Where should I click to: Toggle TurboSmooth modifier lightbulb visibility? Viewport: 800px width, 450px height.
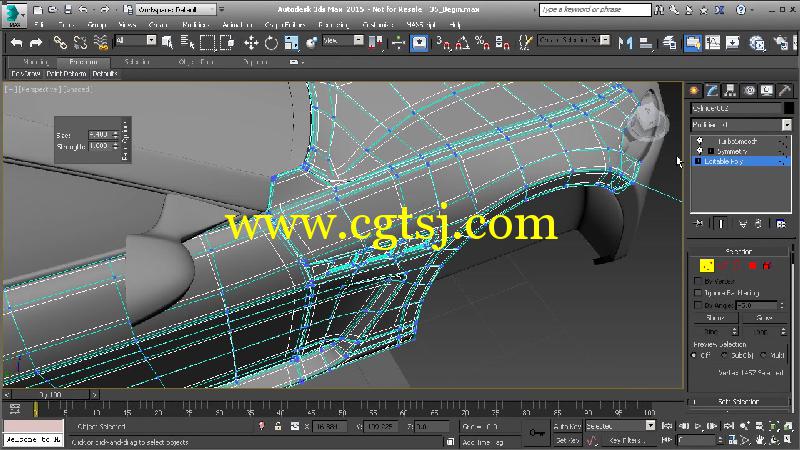click(x=699, y=140)
